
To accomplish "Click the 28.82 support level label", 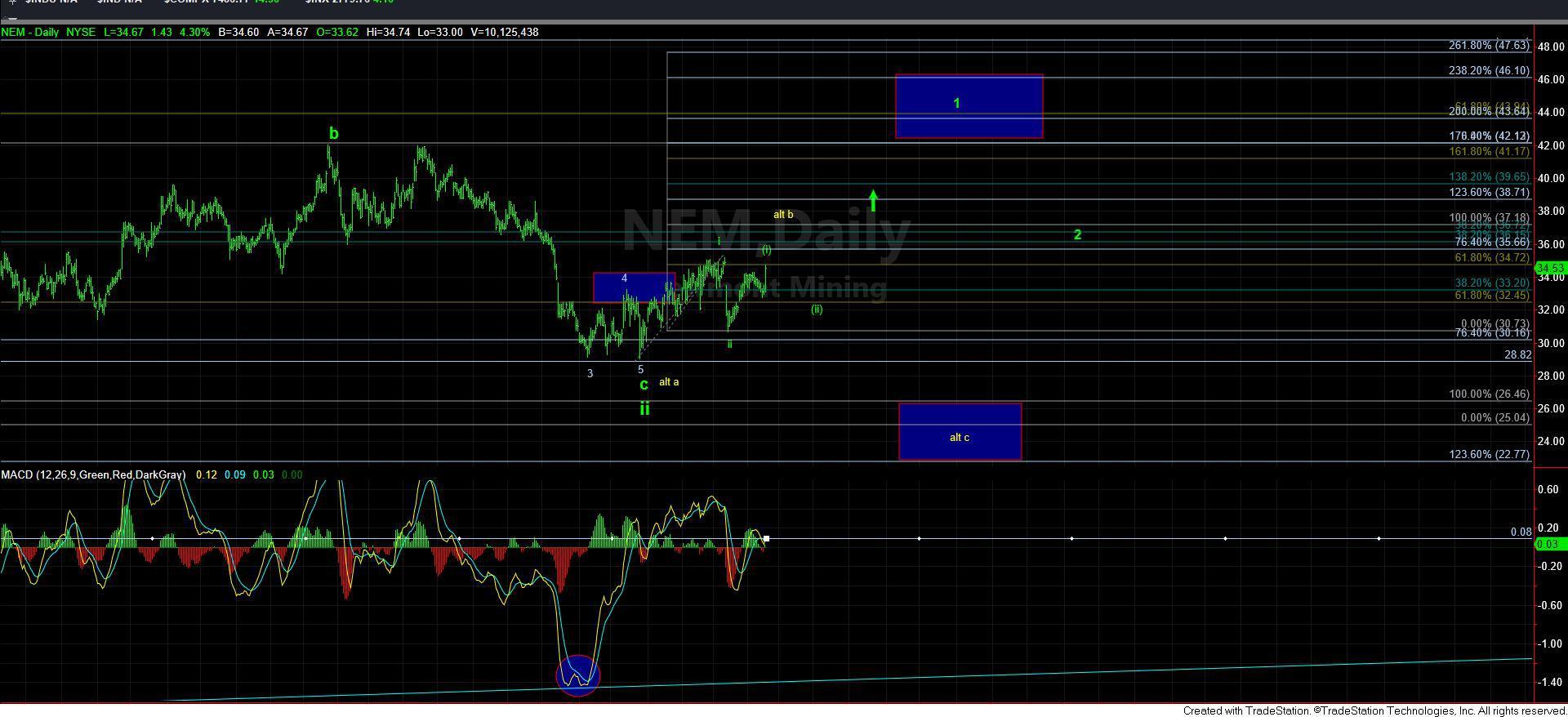I will pyautogui.click(x=1517, y=355).
